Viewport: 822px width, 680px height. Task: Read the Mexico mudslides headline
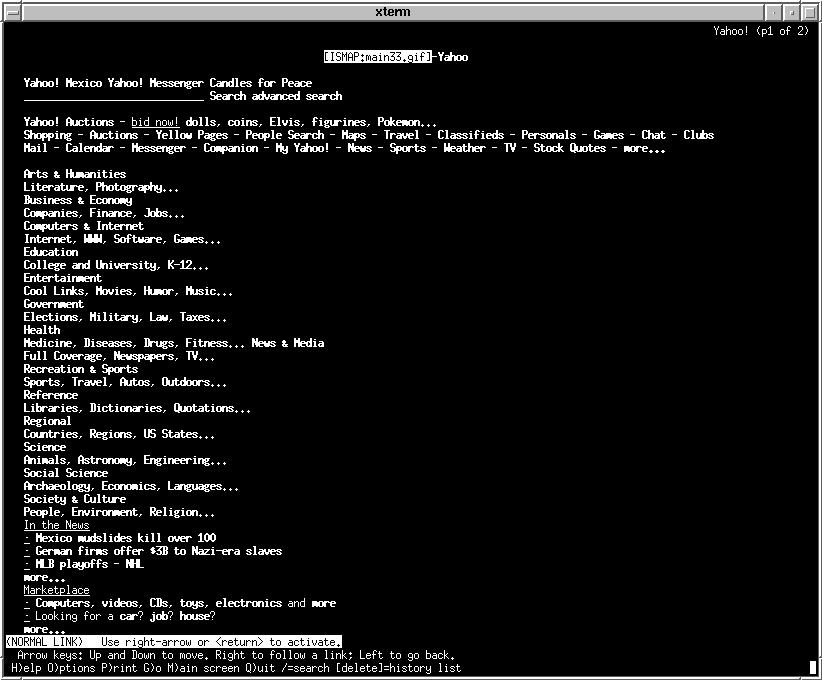click(x=125, y=539)
